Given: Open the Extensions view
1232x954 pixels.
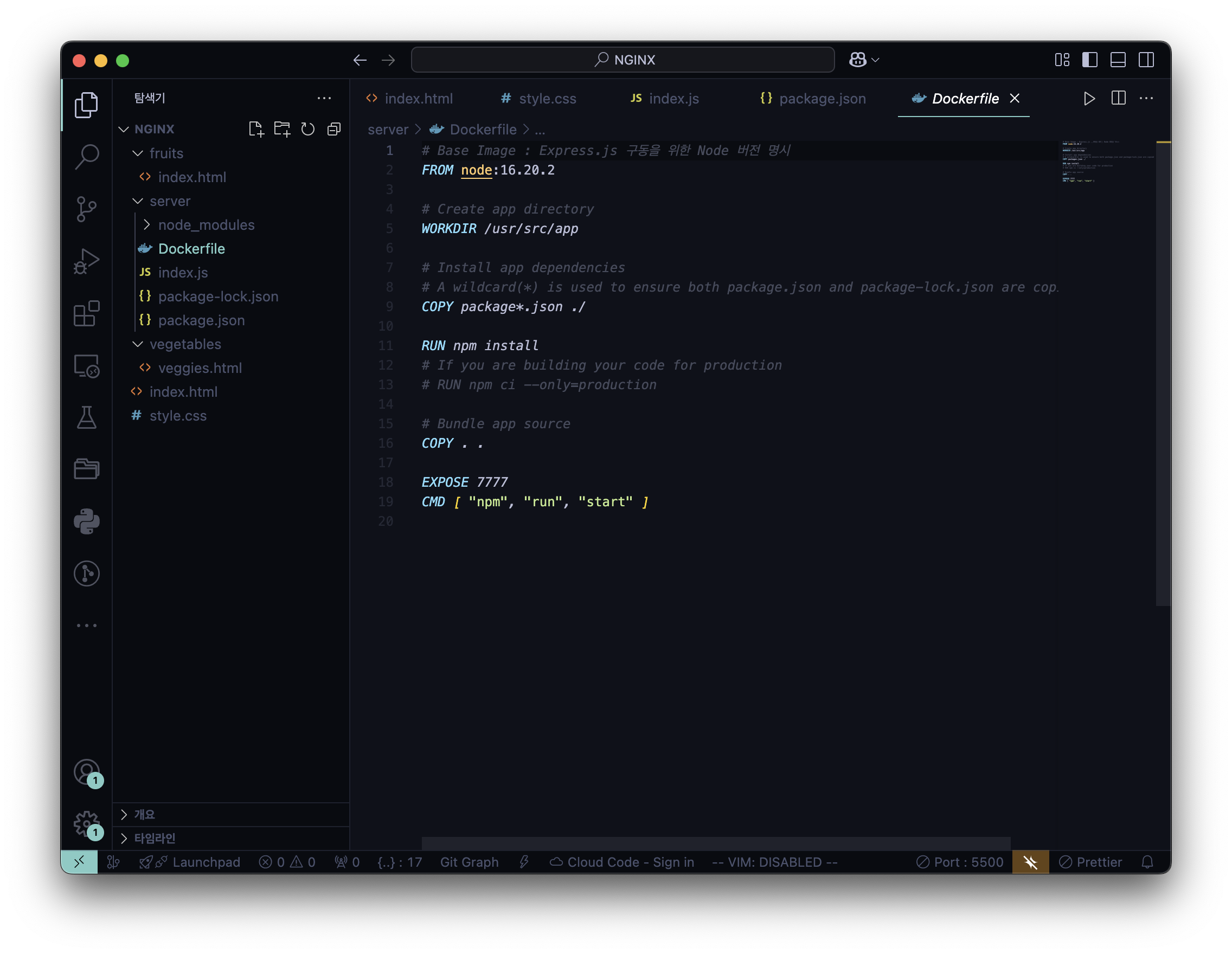Looking at the screenshot, I should pyautogui.click(x=86, y=313).
